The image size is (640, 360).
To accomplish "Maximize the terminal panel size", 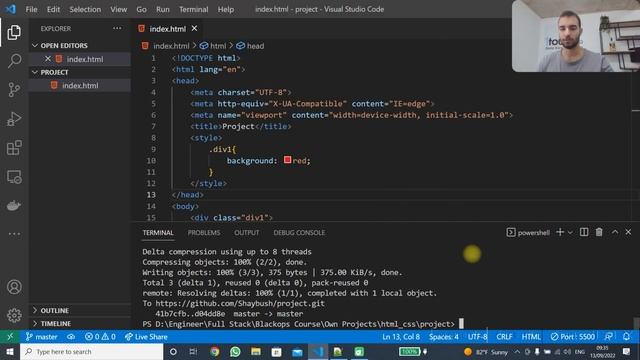I will 615,232.
